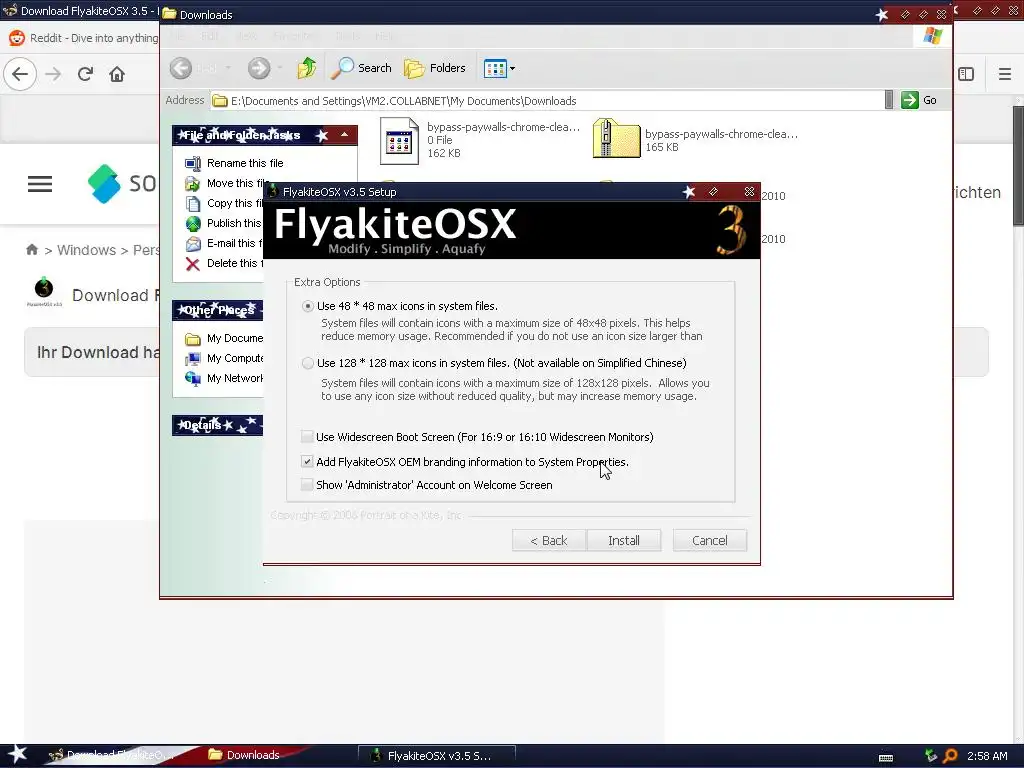
Task: Click the Copy this file icon
Action: click(193, 204)
